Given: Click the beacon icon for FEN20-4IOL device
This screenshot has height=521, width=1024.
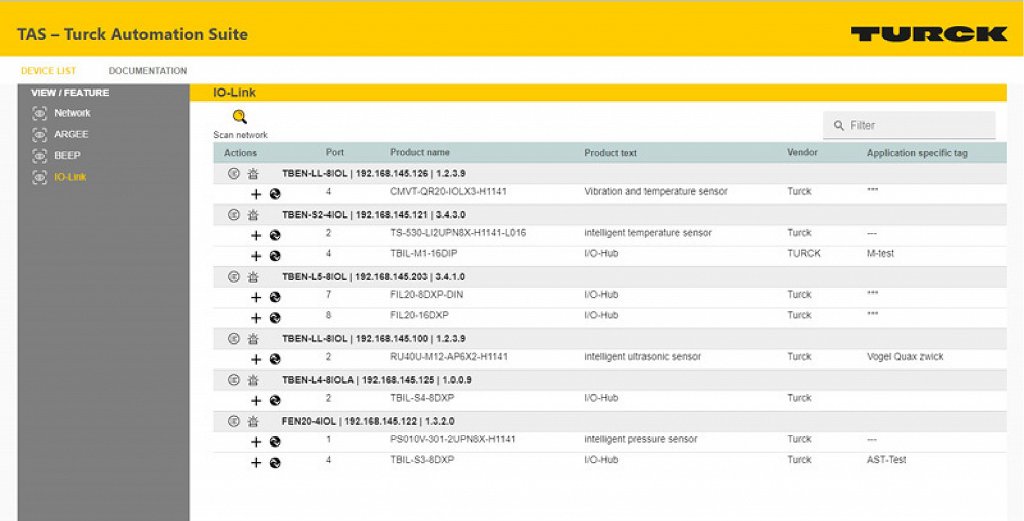Looking at the screenshot, I should [254, 421].
